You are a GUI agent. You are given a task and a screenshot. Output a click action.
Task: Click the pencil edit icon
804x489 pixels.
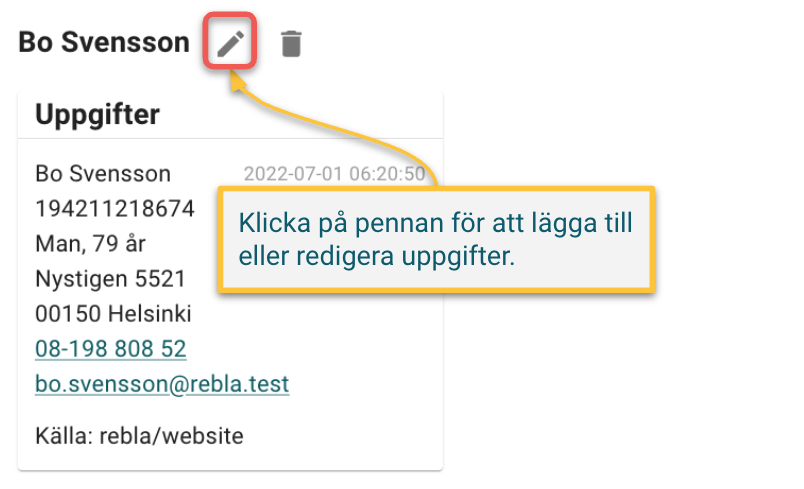tap(230, 43)
